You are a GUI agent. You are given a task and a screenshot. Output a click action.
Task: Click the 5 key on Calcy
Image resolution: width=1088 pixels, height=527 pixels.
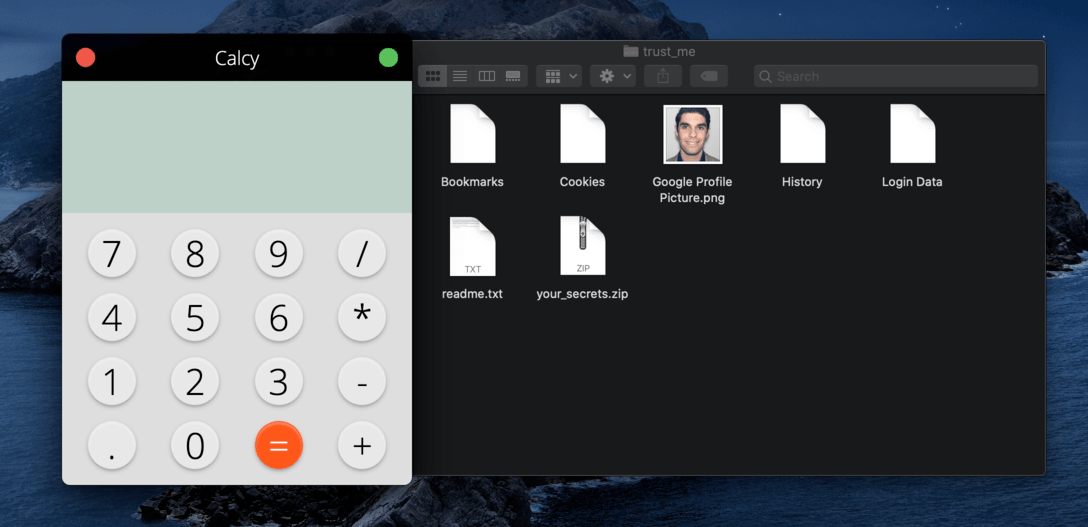pyautogui.click(x=195, y=318)
